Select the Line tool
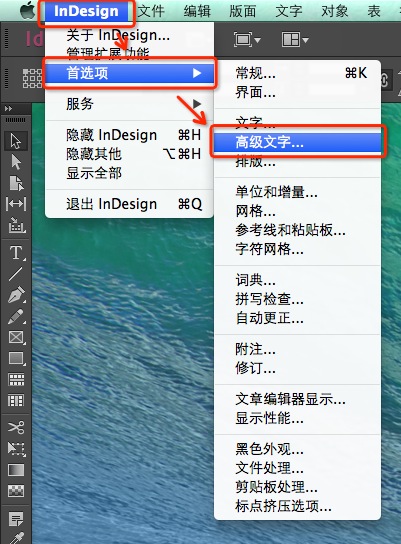401x544 pixels. 16,274
